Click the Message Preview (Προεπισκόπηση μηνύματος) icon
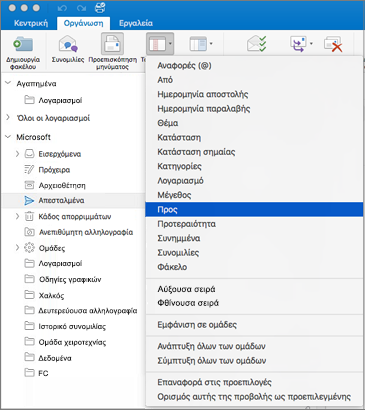The image size is (365, 410). click(112, 44)
